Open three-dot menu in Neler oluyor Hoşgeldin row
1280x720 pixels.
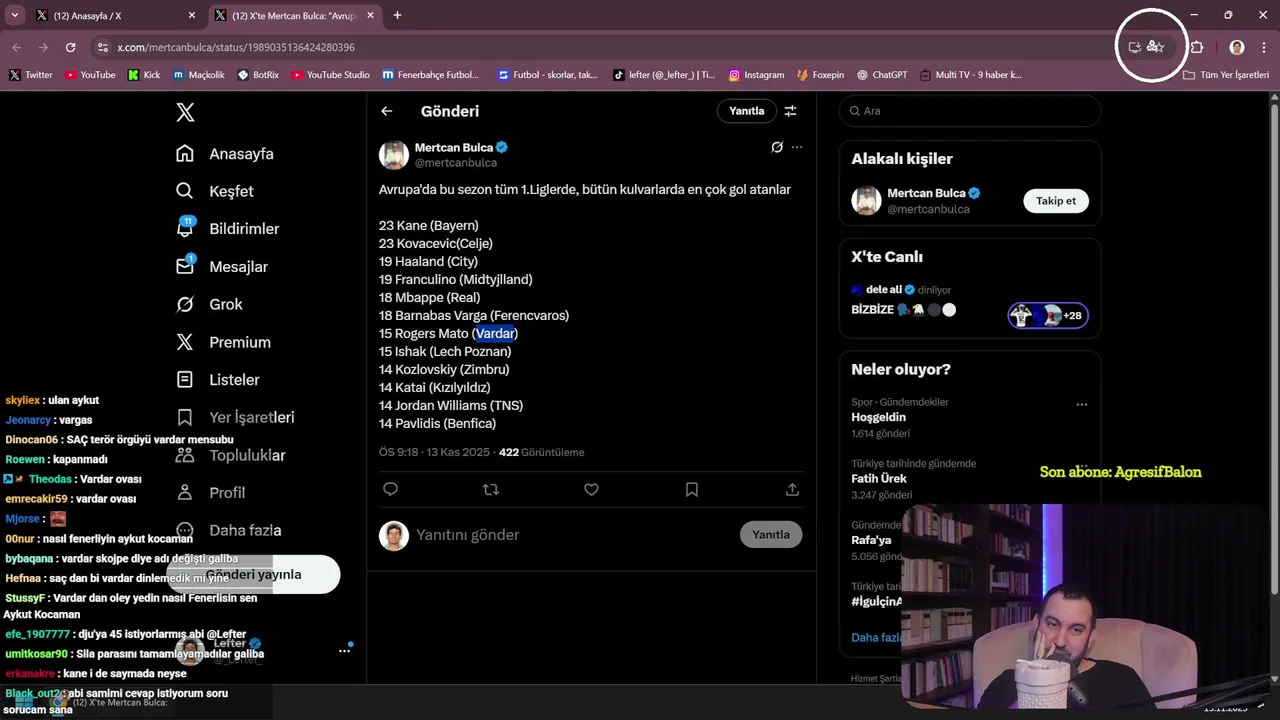click(x=1081, y=405)
